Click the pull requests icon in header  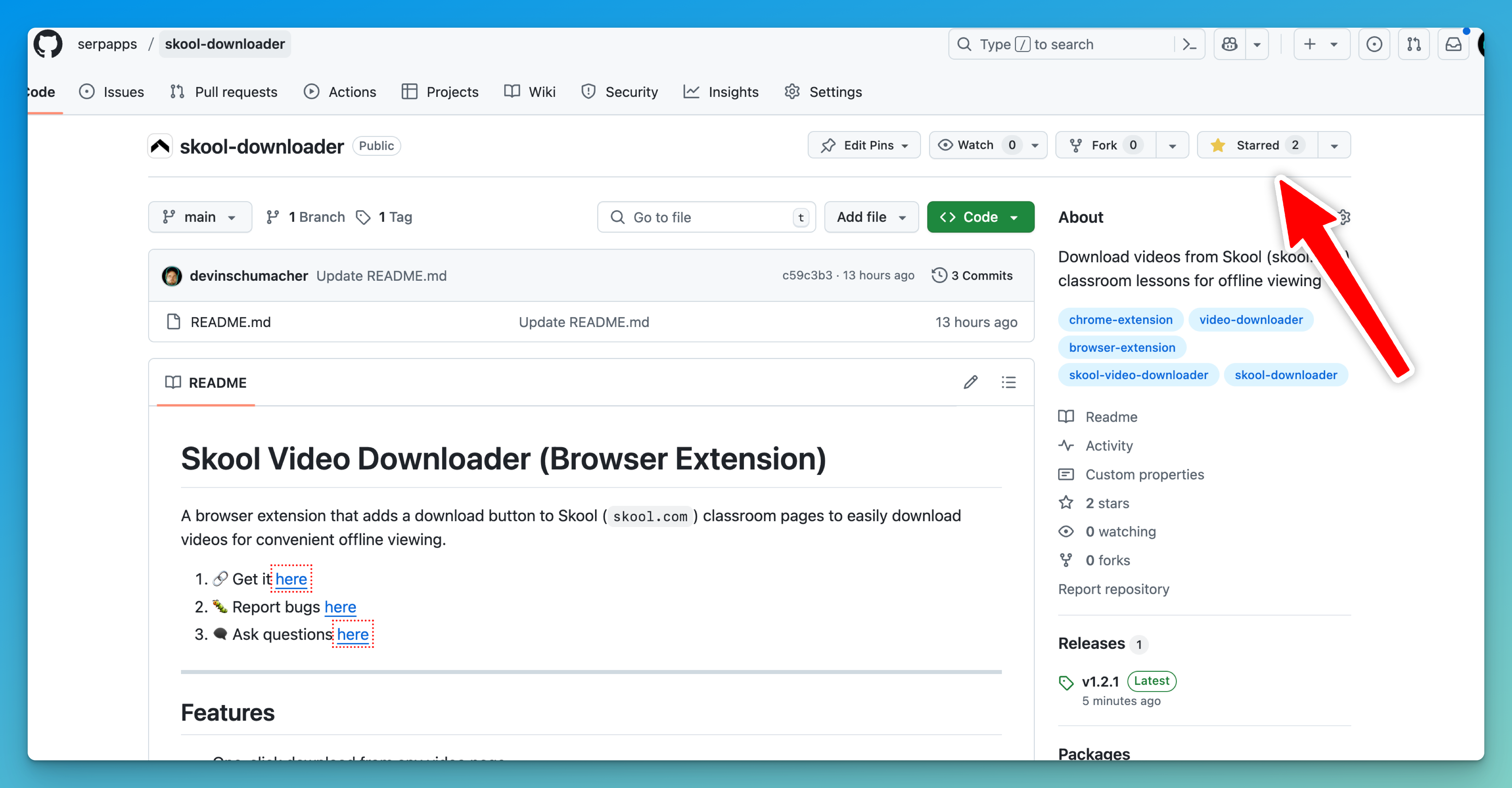click(x=1413, y=44)
